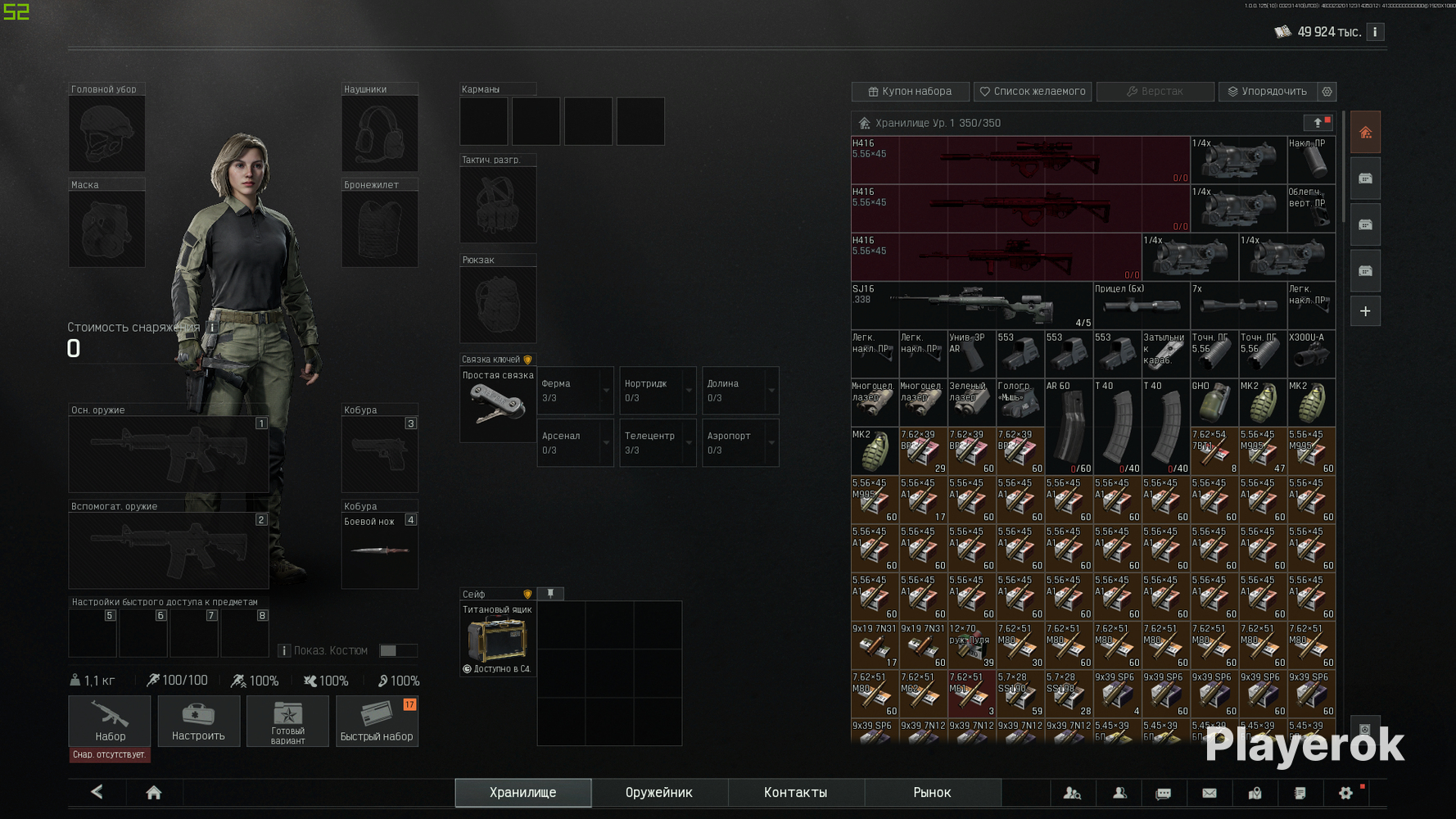Viewport: 1456px width, 819px height.
Task: Open the notes journal icon
Action: [x=1300, y=793]
